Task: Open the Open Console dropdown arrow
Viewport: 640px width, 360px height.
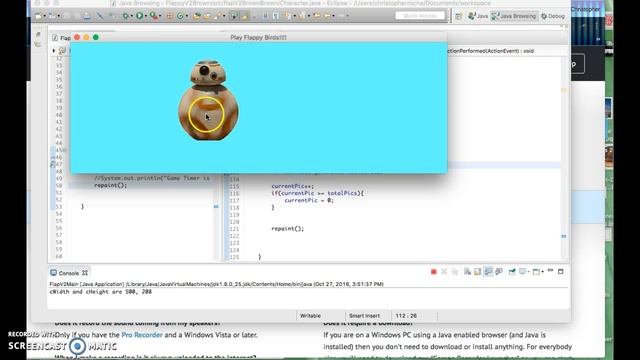Action: point(542,272)
